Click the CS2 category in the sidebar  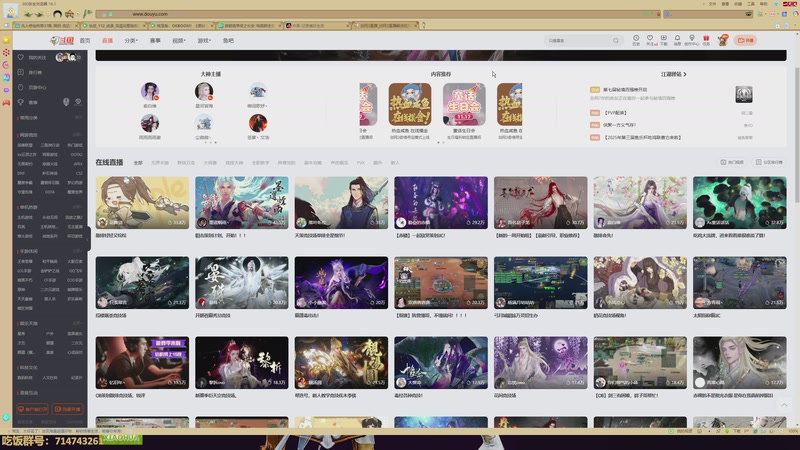pyautogui.click(x=79, y=173)
